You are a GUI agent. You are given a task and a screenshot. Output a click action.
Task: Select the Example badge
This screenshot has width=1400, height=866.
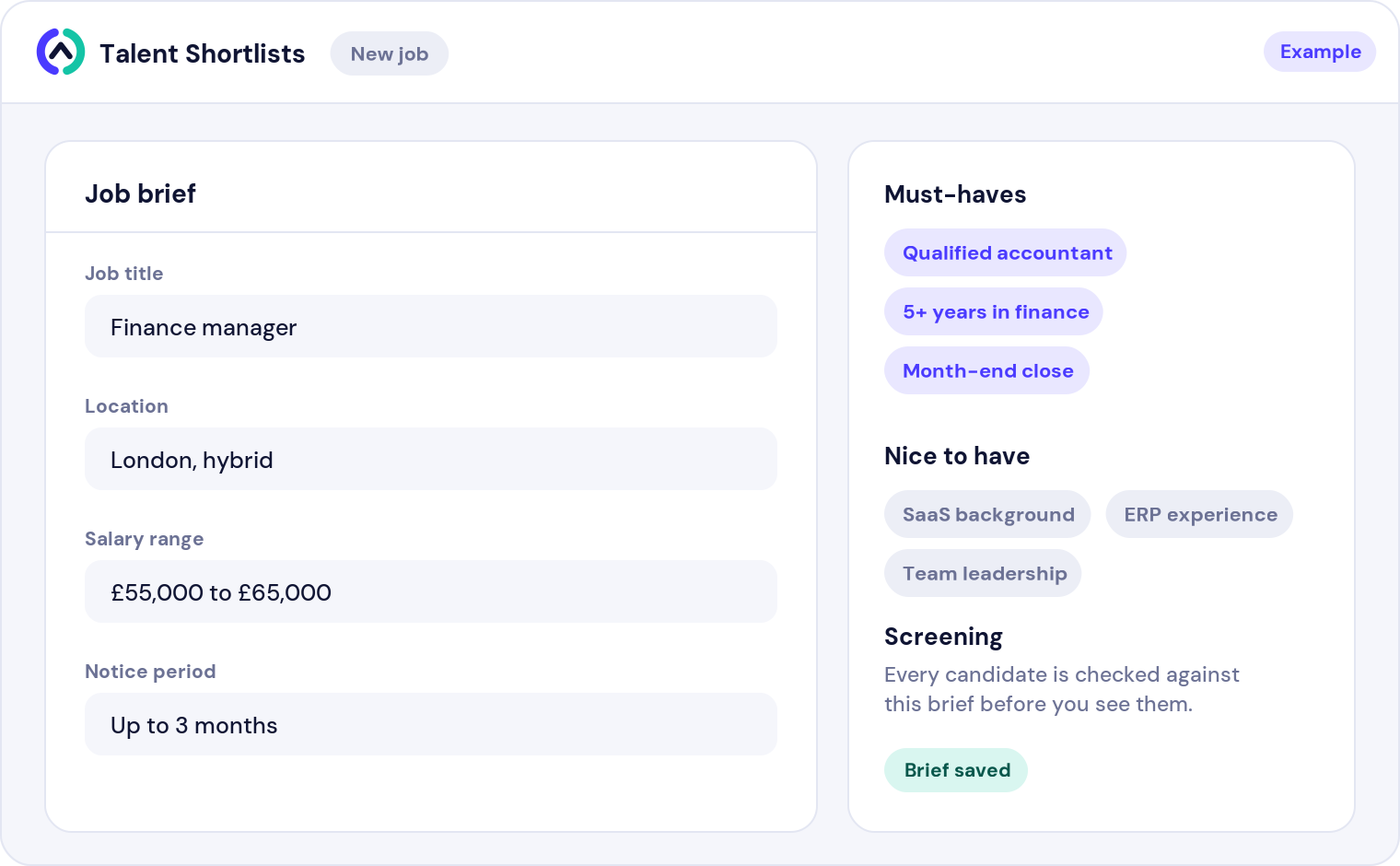tap(1320, 52)
